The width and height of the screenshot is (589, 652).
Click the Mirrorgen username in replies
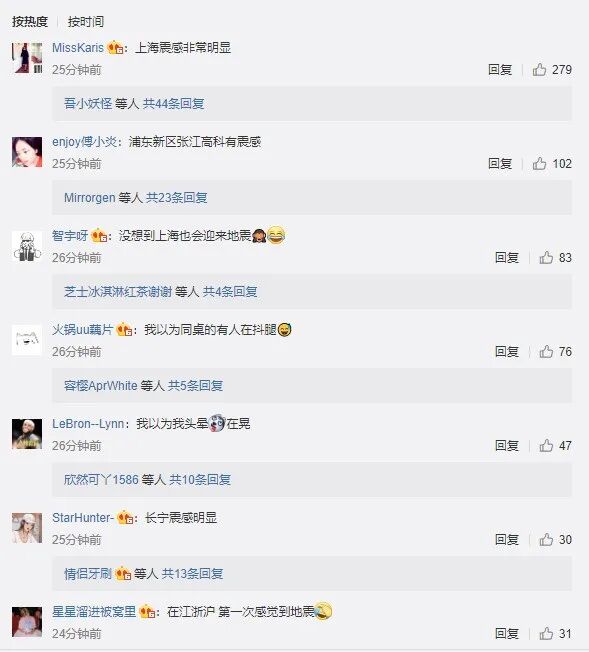[89, 198]
